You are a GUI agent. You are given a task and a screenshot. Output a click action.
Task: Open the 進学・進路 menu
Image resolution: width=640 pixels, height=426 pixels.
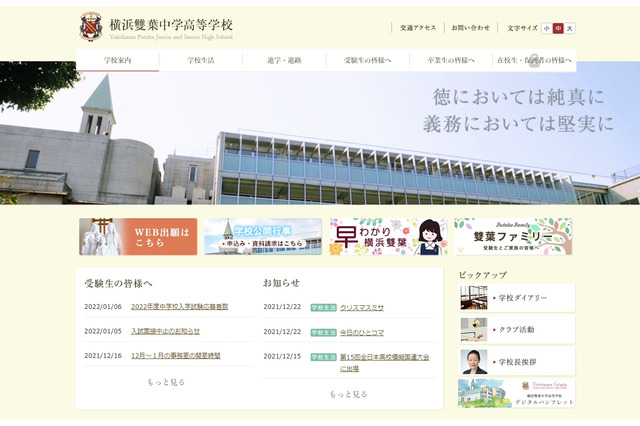(284, 60)
